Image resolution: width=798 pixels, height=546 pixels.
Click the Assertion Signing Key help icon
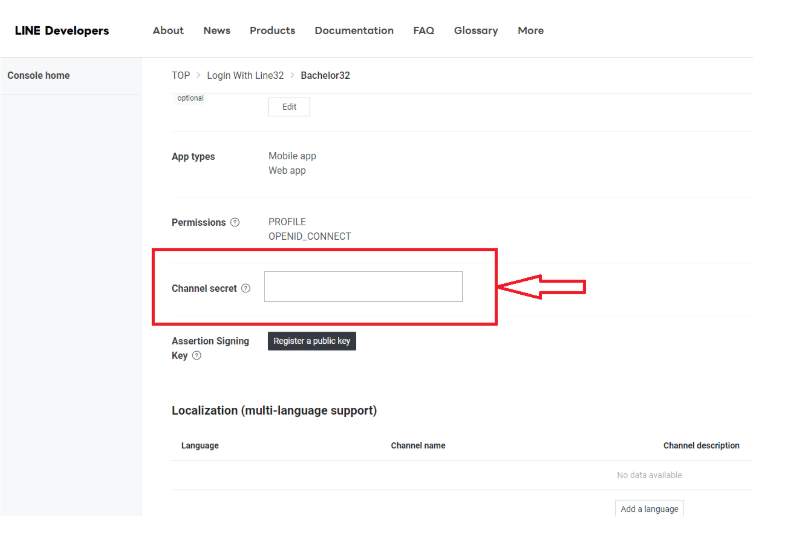(x=197, y=355)
